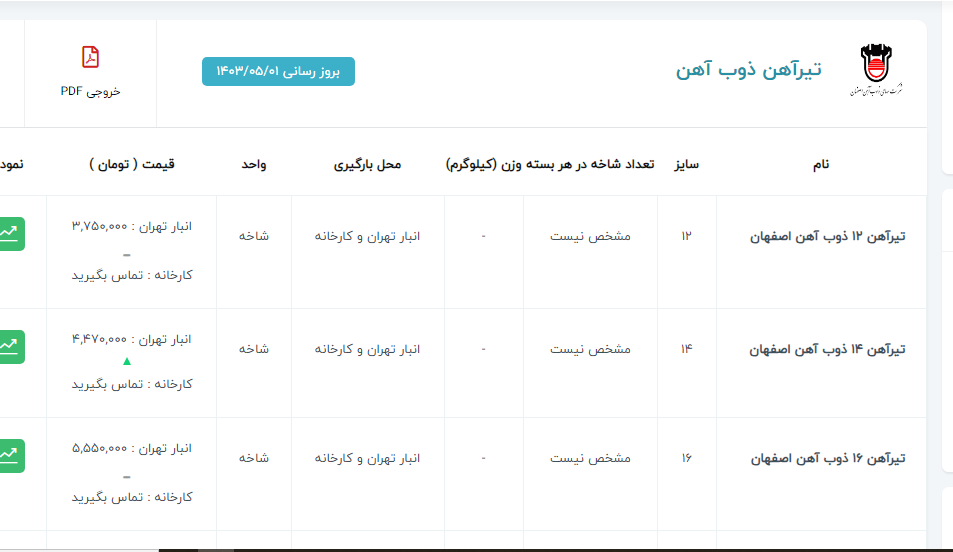Click the خروجی PDF label

pos(90,91)
